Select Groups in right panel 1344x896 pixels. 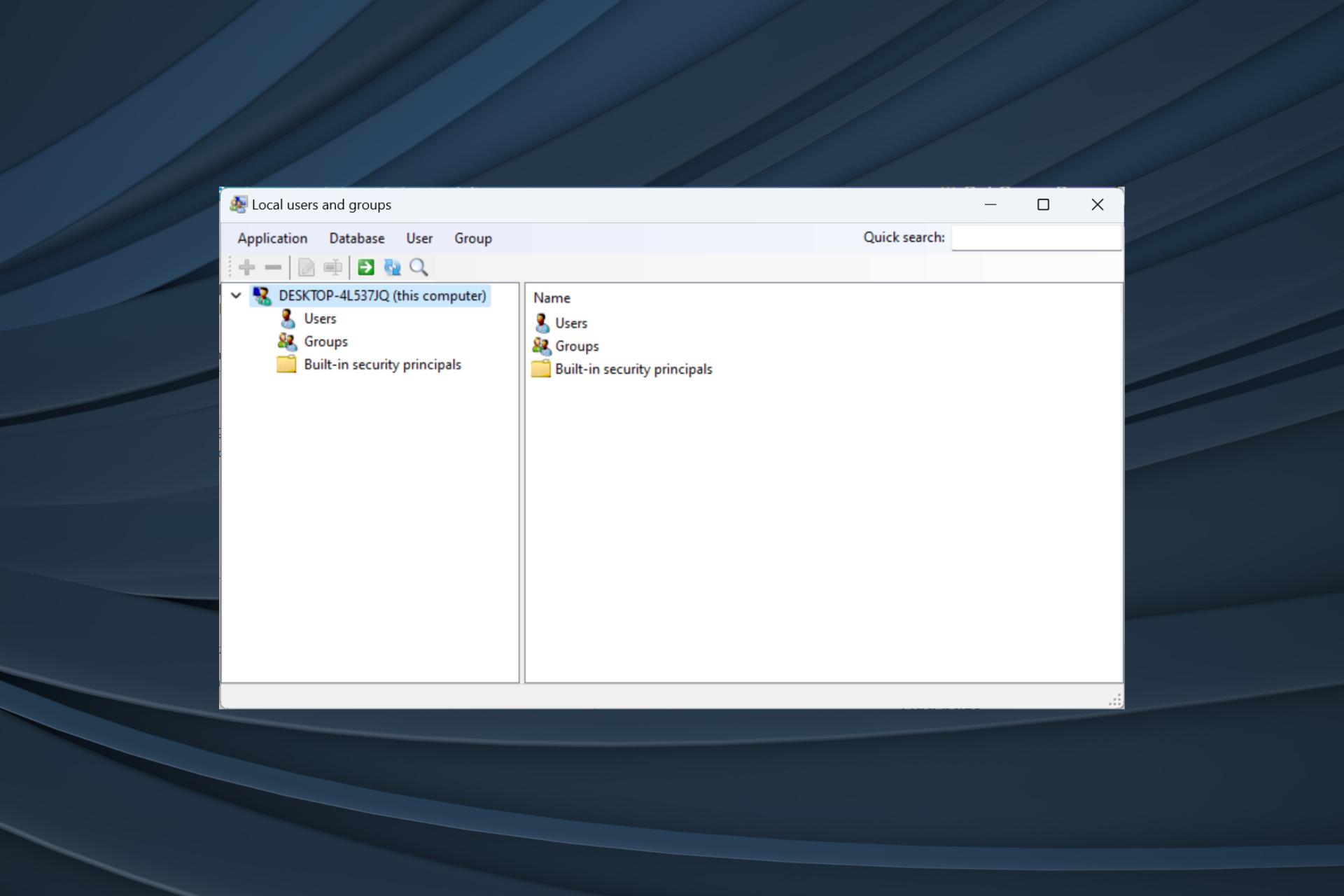click(576, 345)
